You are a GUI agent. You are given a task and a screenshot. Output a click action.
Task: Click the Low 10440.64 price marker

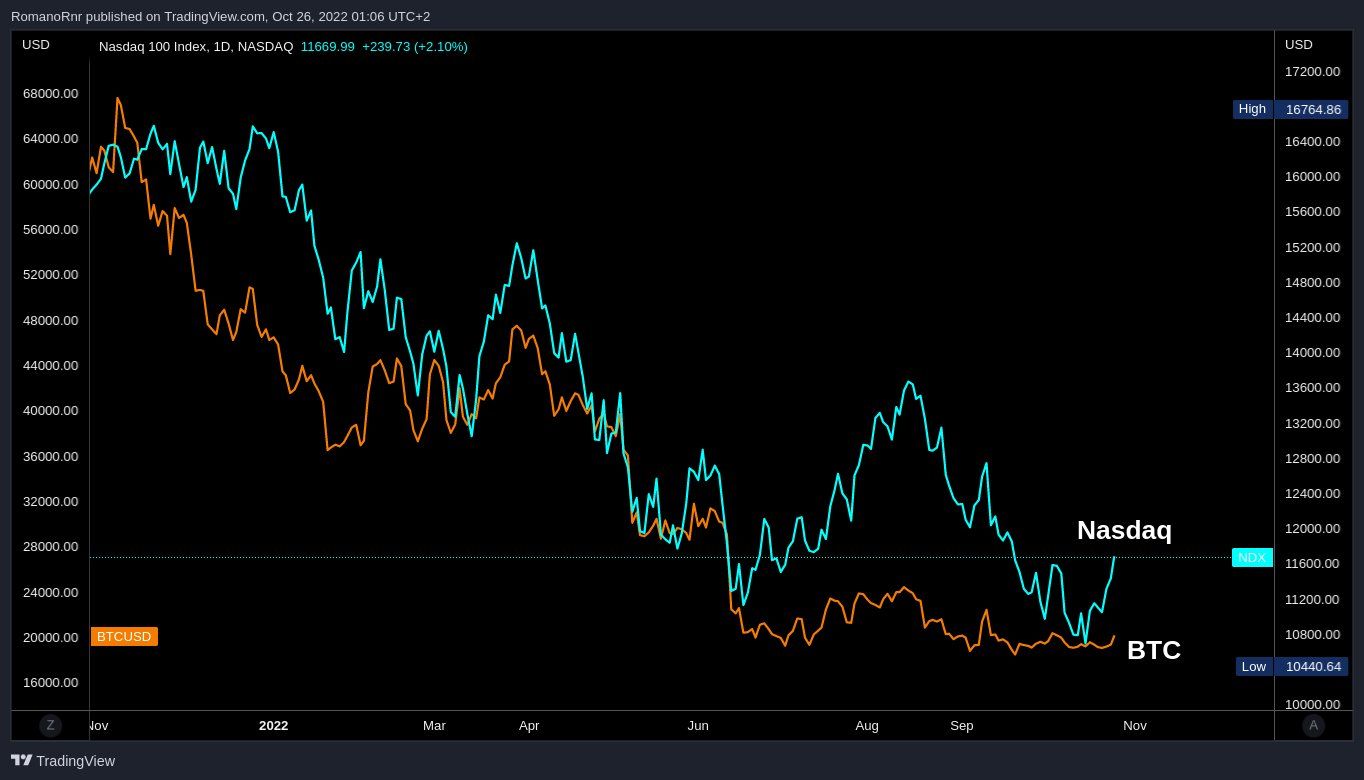click(1292, 666)
